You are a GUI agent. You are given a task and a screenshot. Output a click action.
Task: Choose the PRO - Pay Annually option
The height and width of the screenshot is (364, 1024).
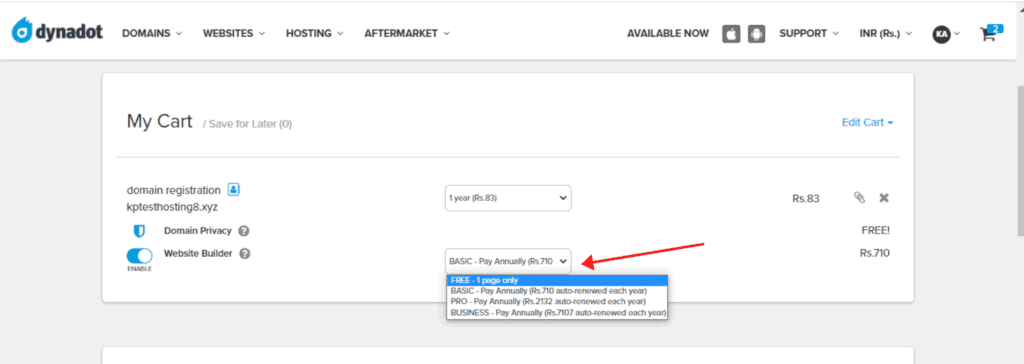[558, 302]
